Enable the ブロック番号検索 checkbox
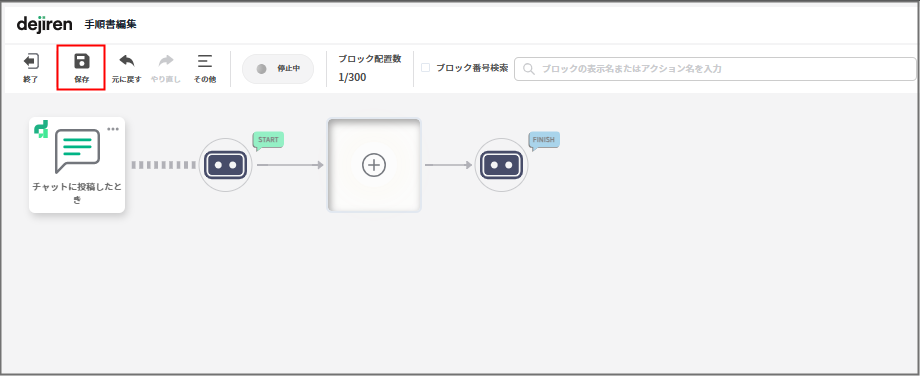920x376 pixels. pyautogui.click(x=426, y=67)
